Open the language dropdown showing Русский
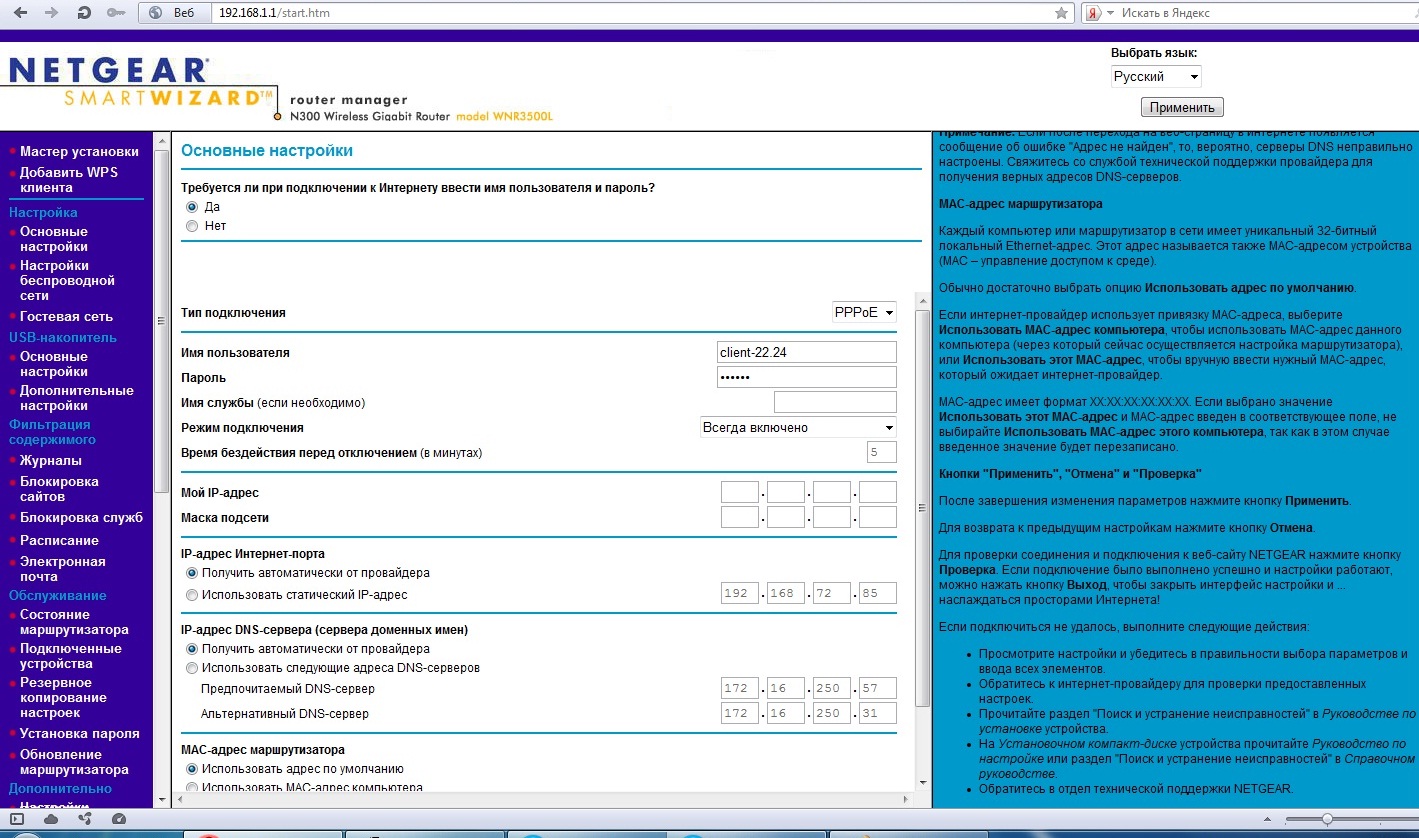The image size is (1419, 838). (1156, 77)
